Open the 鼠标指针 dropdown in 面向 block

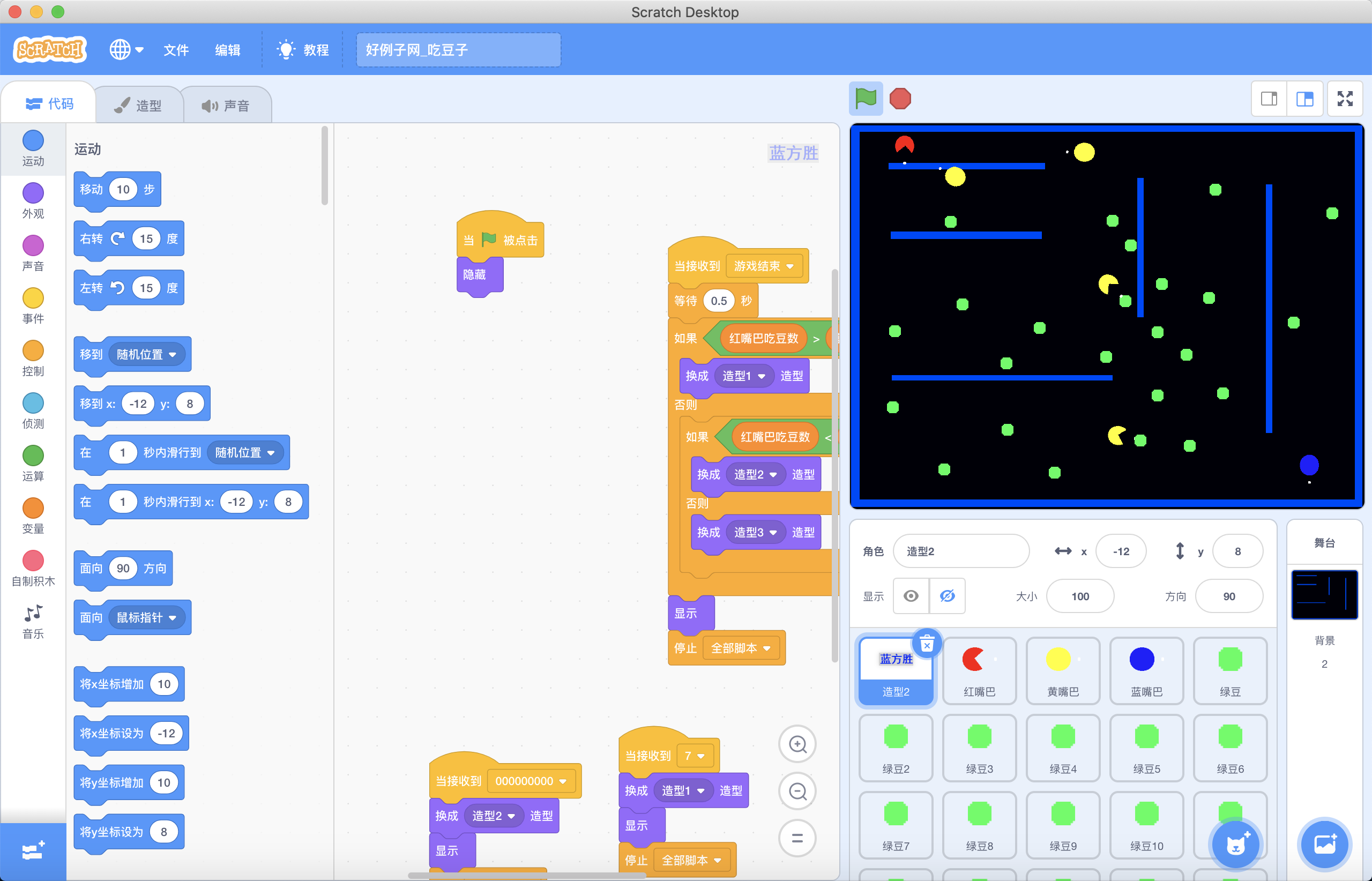[x=146, y=617]
